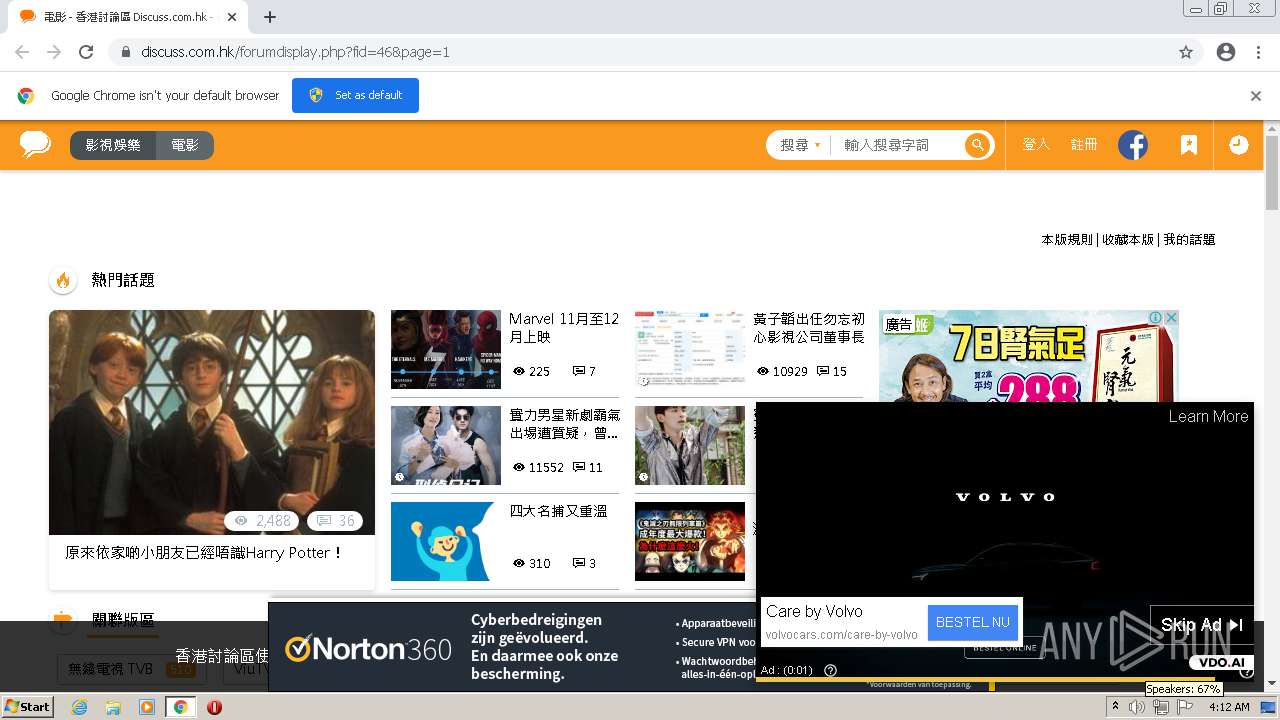1280x720 pixels.
Task: Click the Marvel topic thumbnail
Action: pyautogui.click(x=446, y=349)
